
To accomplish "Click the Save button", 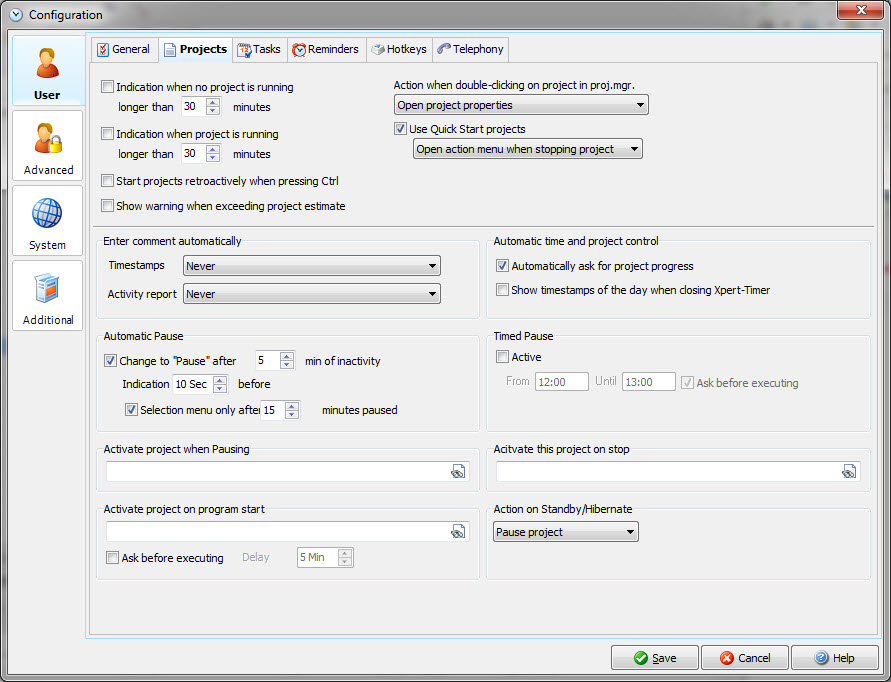I will (654, 658).
